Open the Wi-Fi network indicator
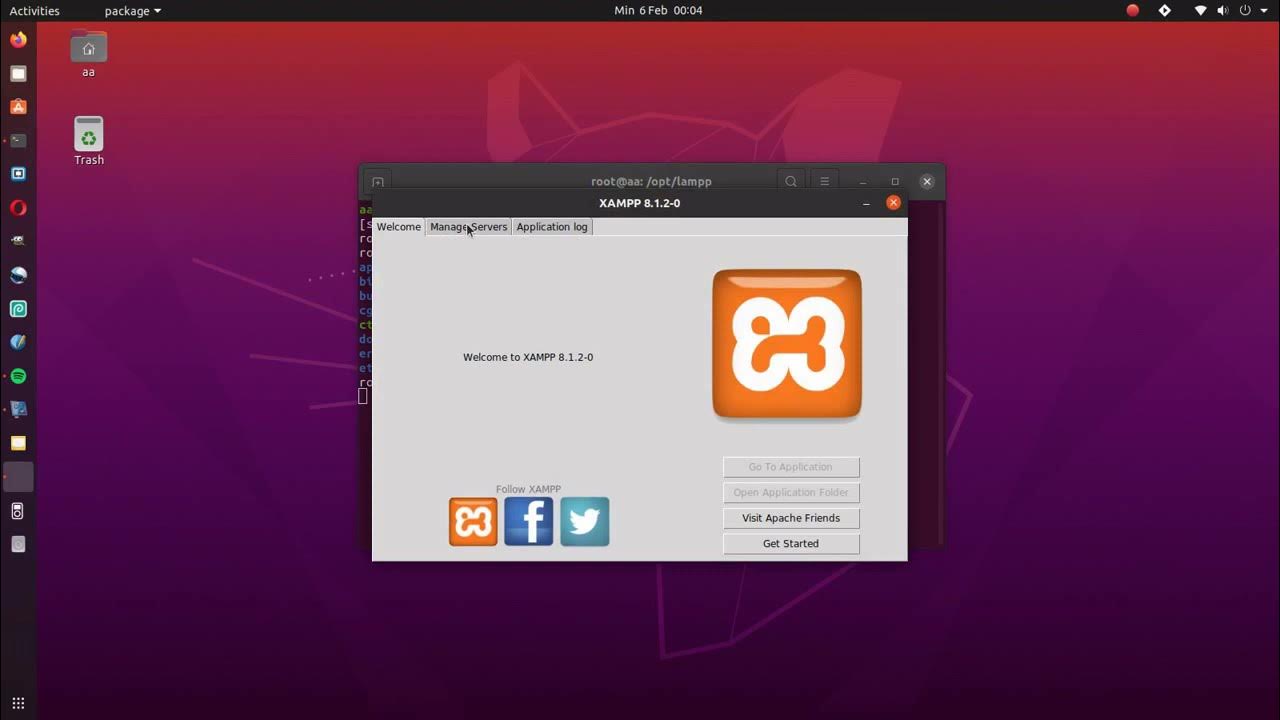 [1201, 11]
